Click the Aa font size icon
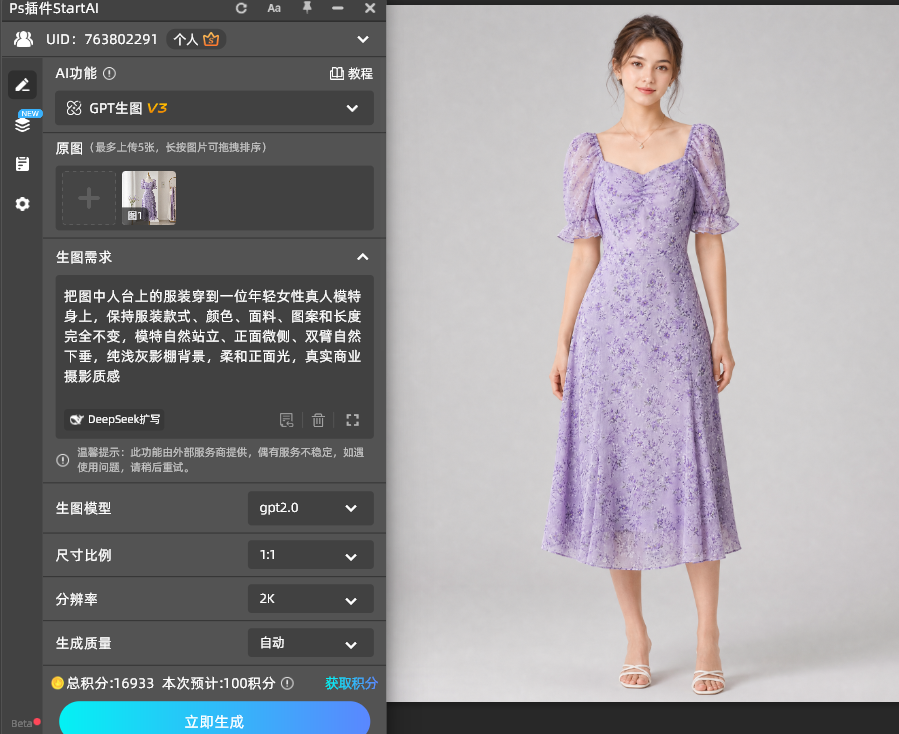899x734 pixels. point(274,8)
